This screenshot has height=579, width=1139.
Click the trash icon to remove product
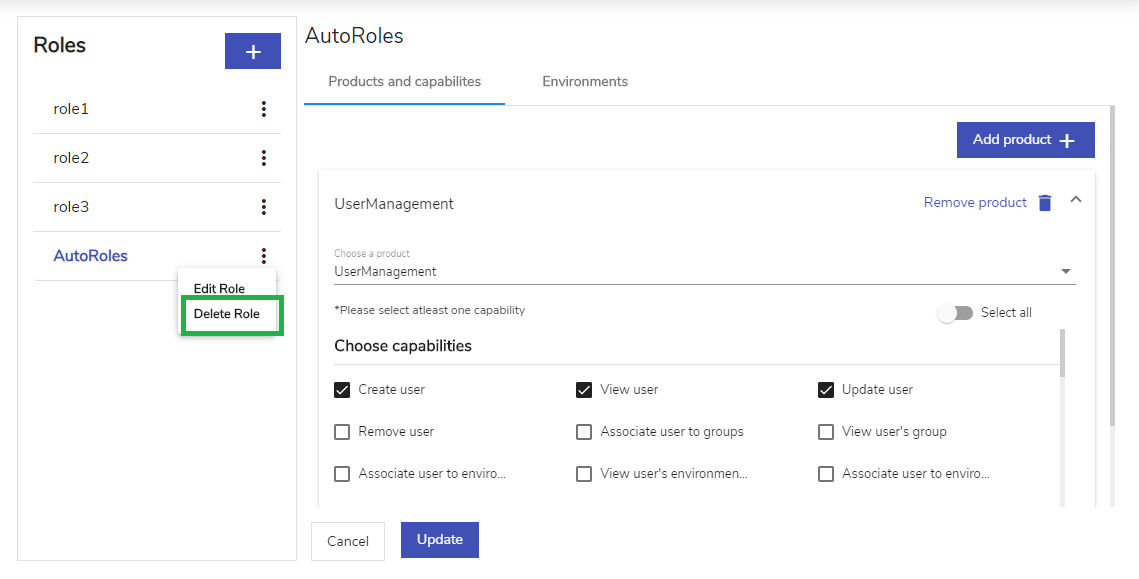tap(1045, 203)
